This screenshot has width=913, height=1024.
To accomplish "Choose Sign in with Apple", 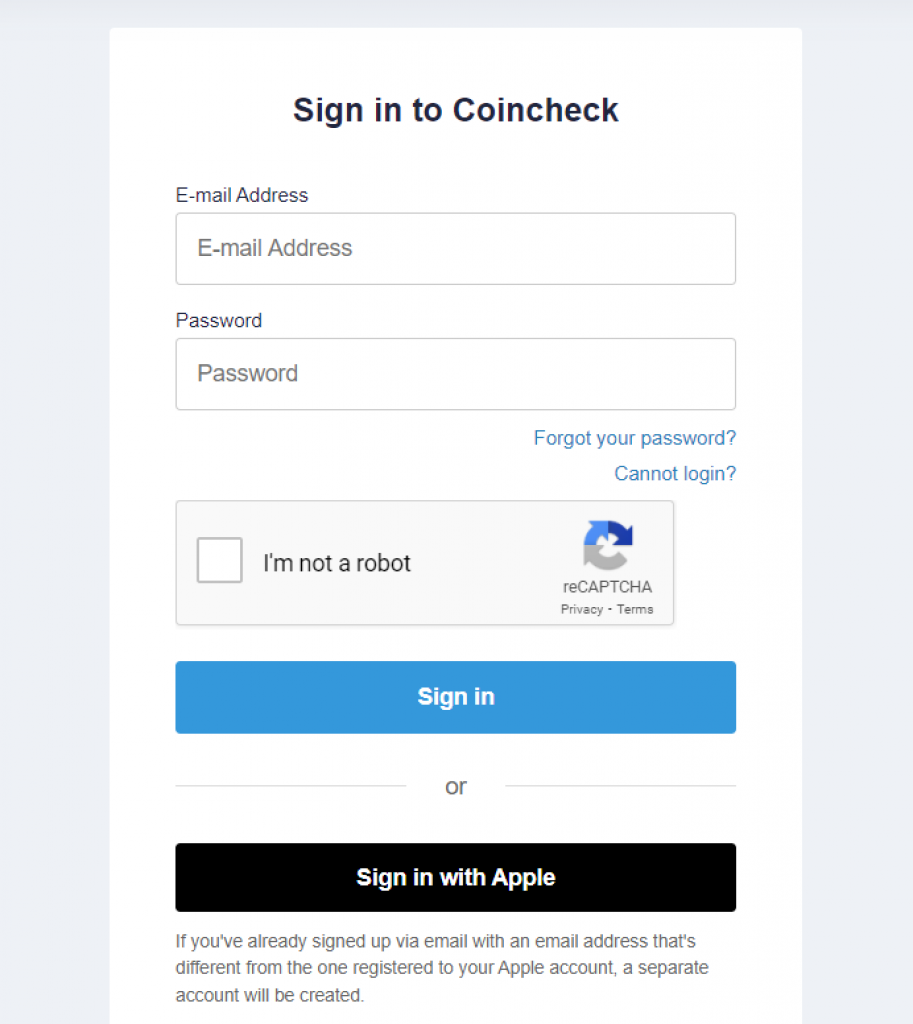I will [x=455, y=877].
